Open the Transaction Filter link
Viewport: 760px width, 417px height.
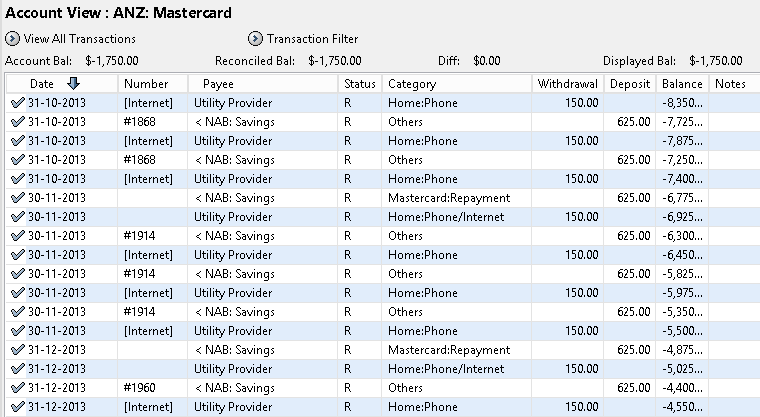click(x=313, y=39)
